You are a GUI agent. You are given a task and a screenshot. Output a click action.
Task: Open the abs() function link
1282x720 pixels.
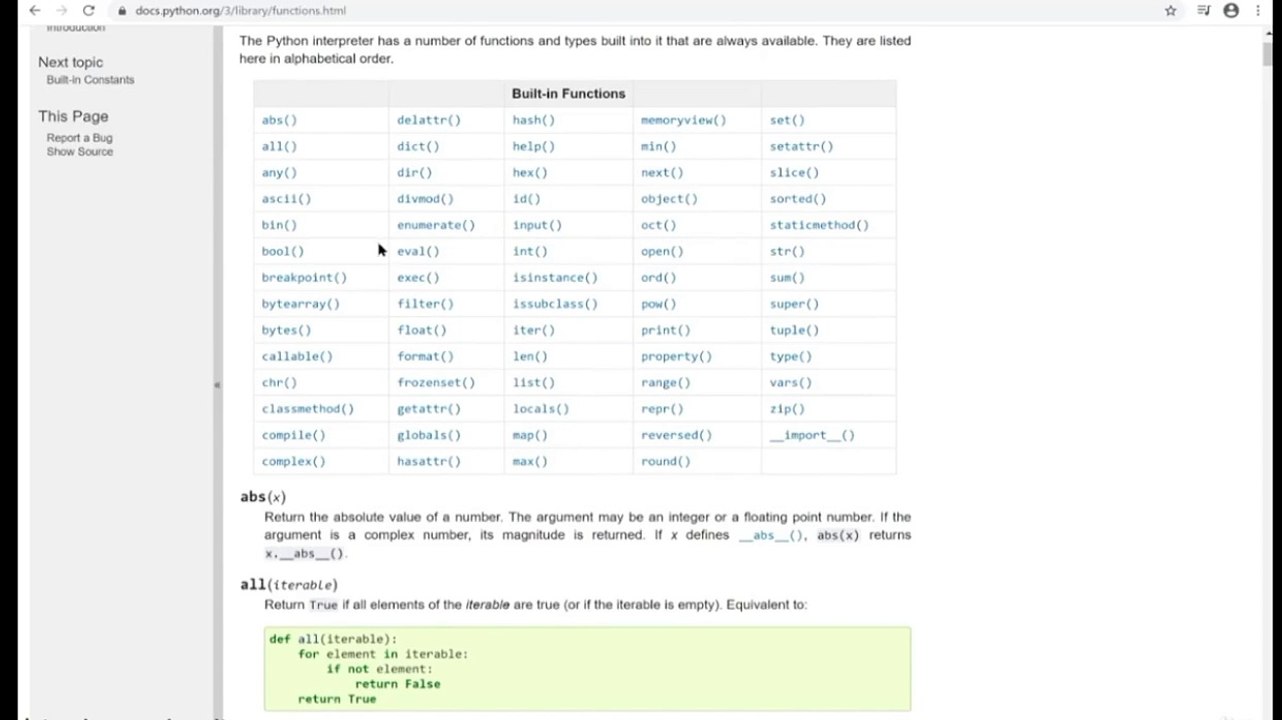pyautogui.click(x=279, y=120)
